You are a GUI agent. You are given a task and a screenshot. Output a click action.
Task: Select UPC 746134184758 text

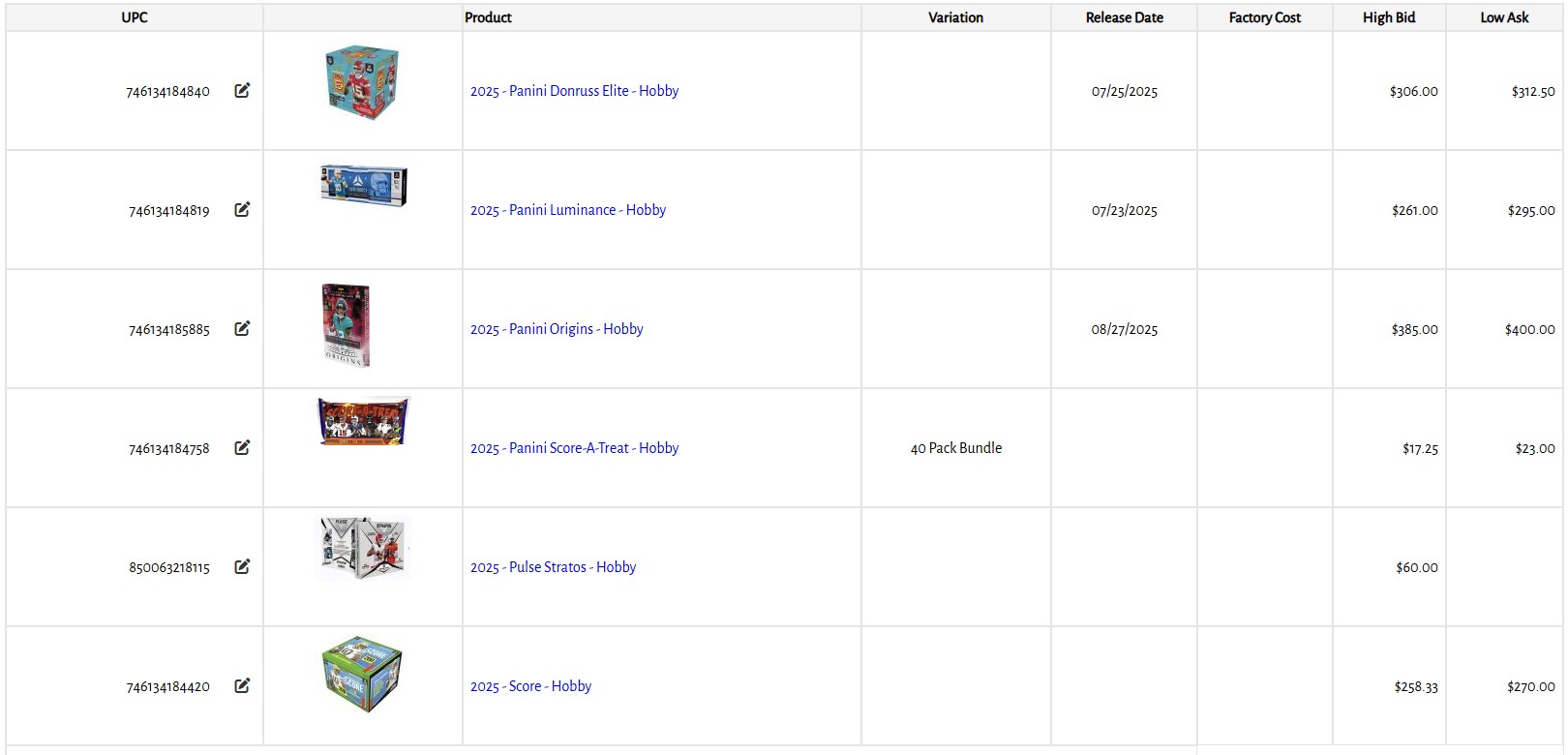click(x=168, y=449)
